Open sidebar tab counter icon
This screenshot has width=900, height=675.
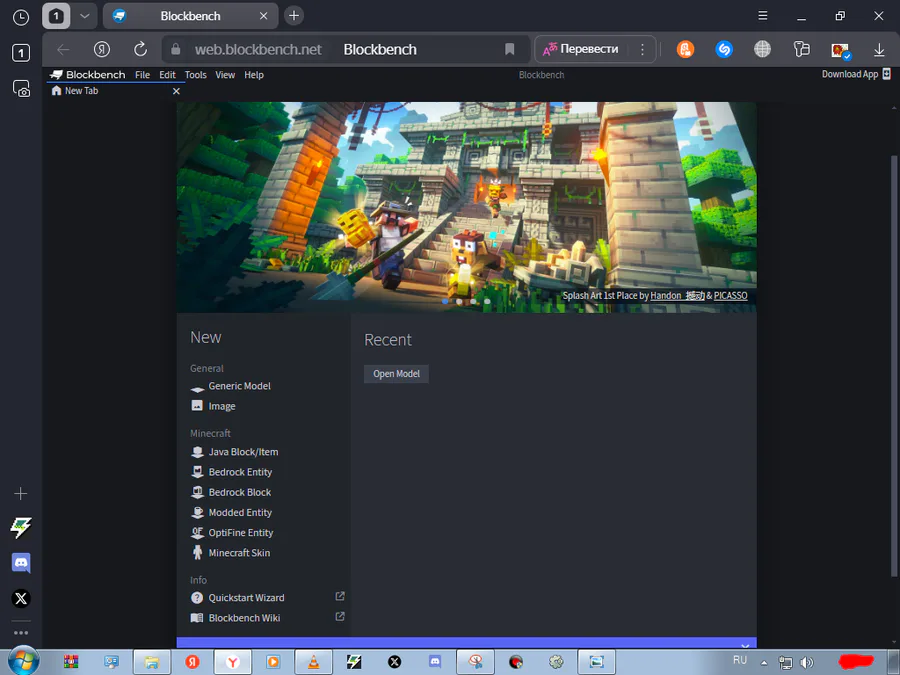21,53
